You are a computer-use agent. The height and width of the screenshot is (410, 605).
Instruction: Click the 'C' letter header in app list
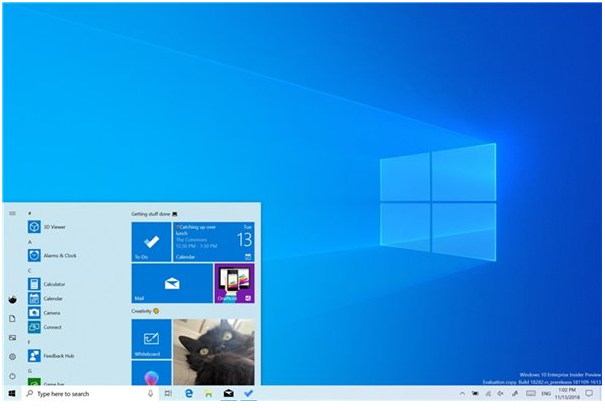[x=30, y=270]
